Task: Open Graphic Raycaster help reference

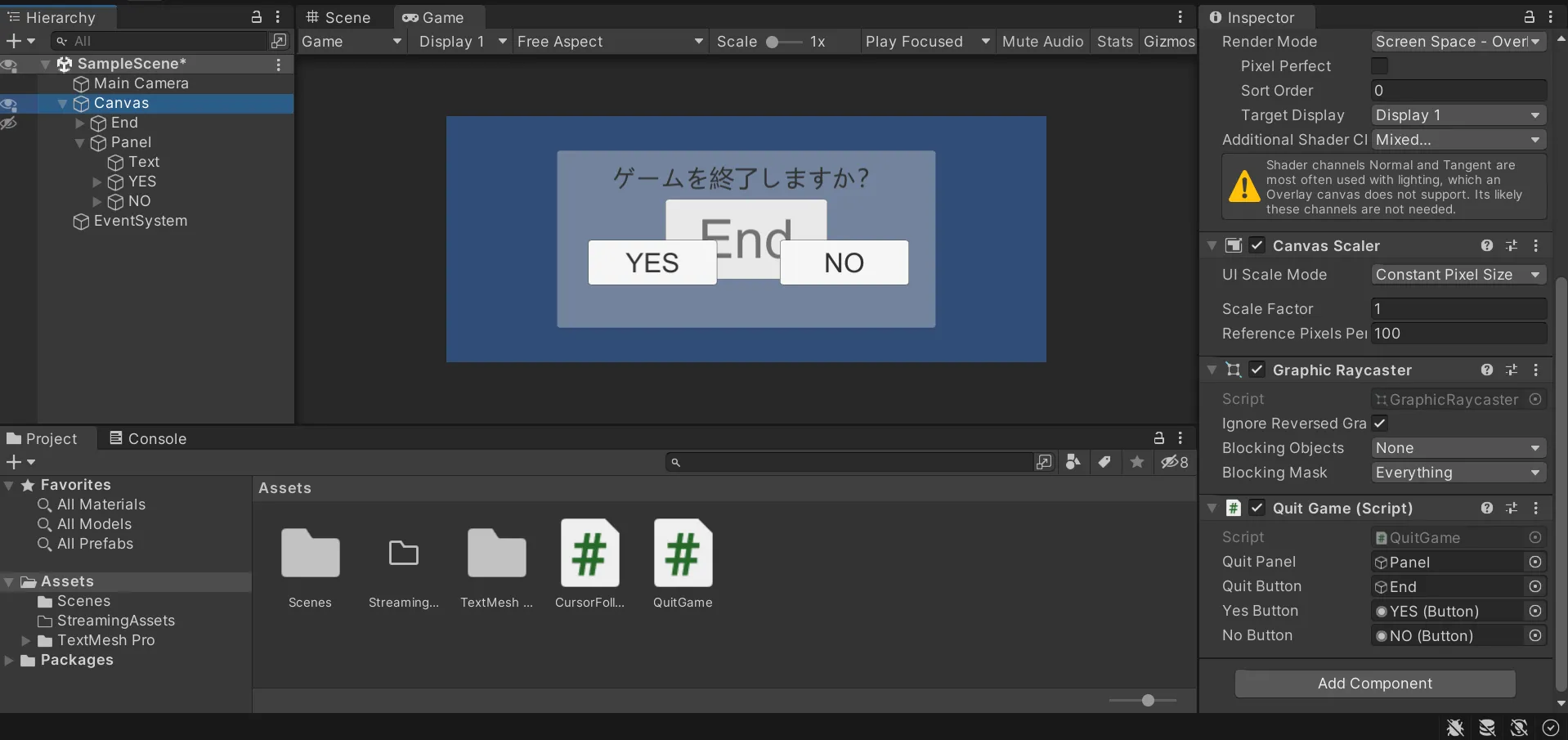Action: pyautogui.click(x=1487, y=370)
